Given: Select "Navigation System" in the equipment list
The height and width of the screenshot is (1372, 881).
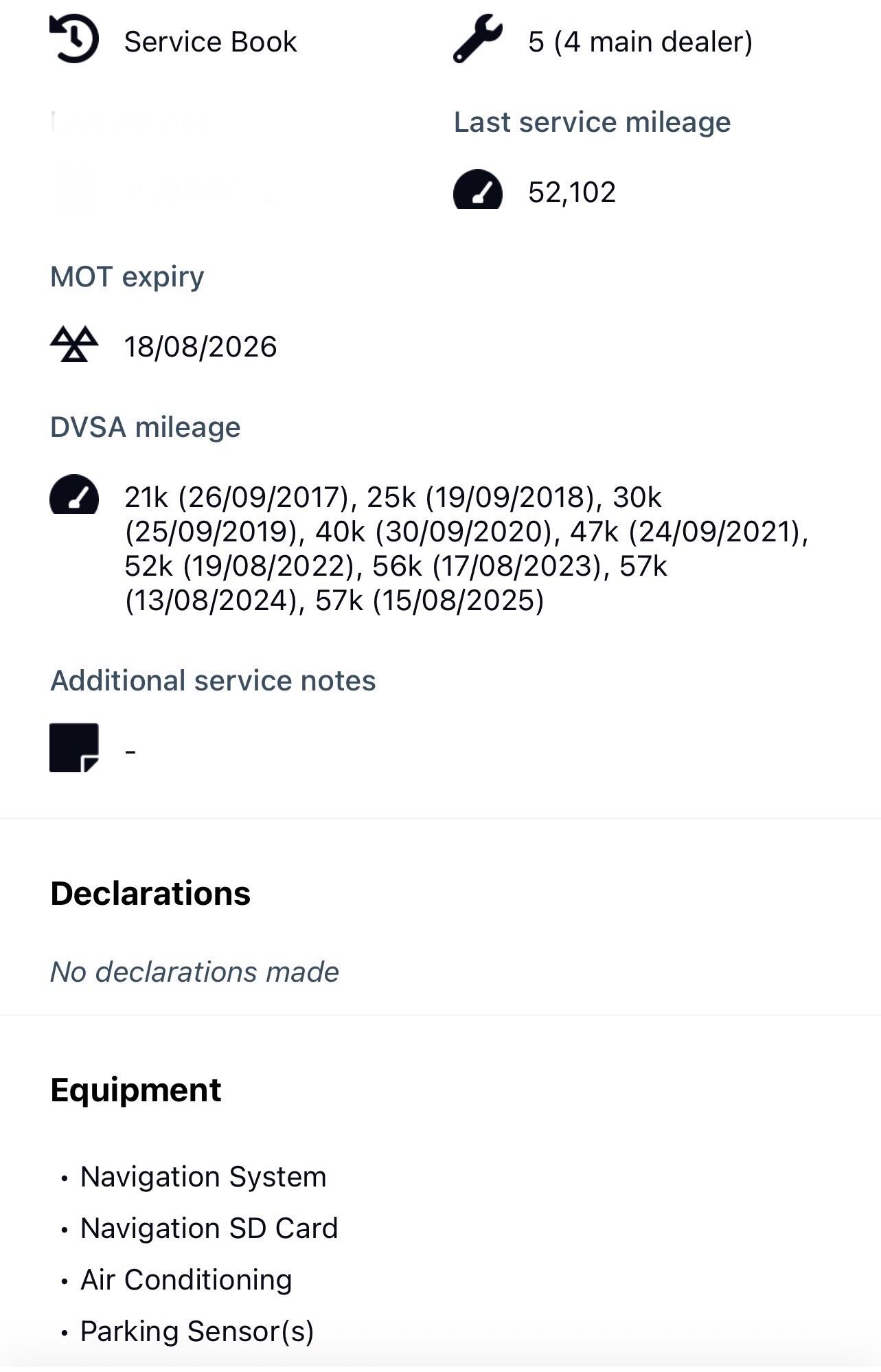Looking at the screenshot, I should click(x=203, y=1177).
